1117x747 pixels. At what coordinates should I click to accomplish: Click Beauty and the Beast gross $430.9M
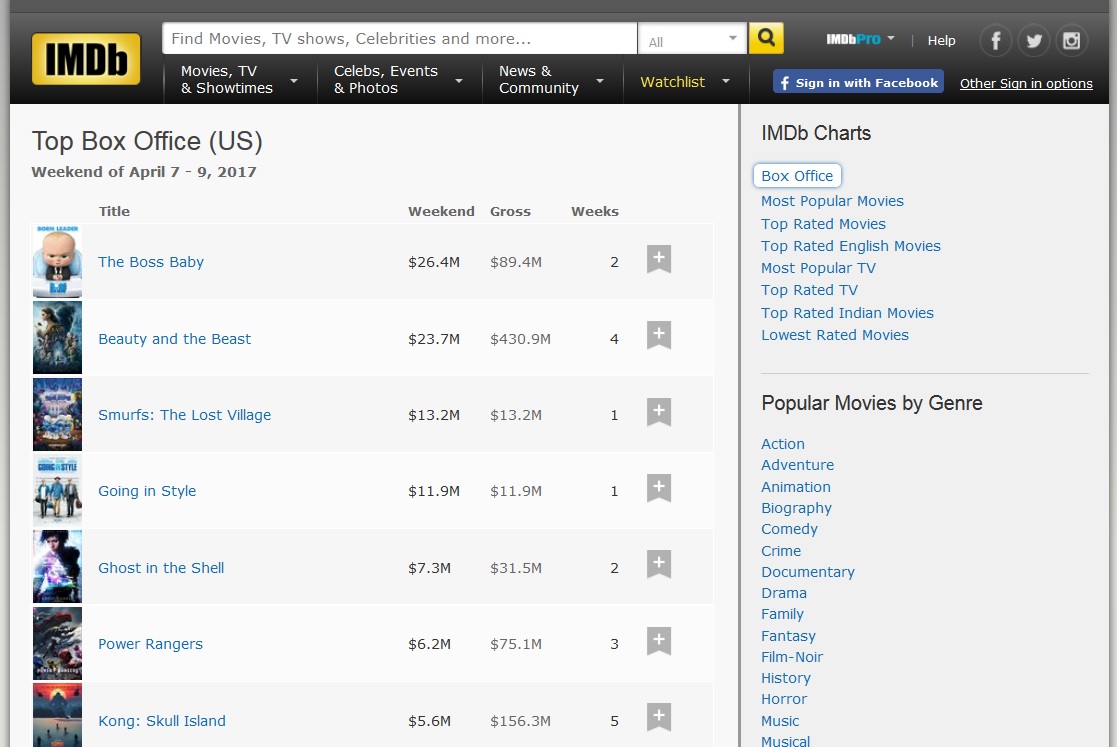[520, 339]
